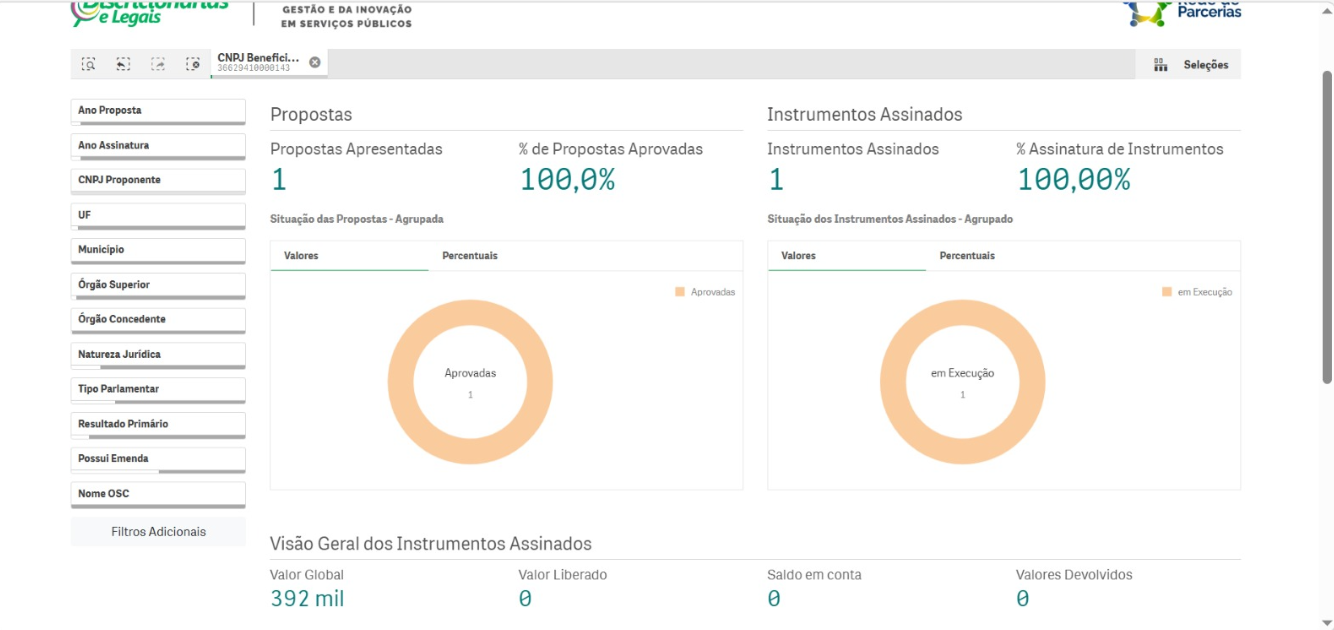1334x630 pixels.
Task: Click the Filtros Adicionais button
Action: click(158, 532)
